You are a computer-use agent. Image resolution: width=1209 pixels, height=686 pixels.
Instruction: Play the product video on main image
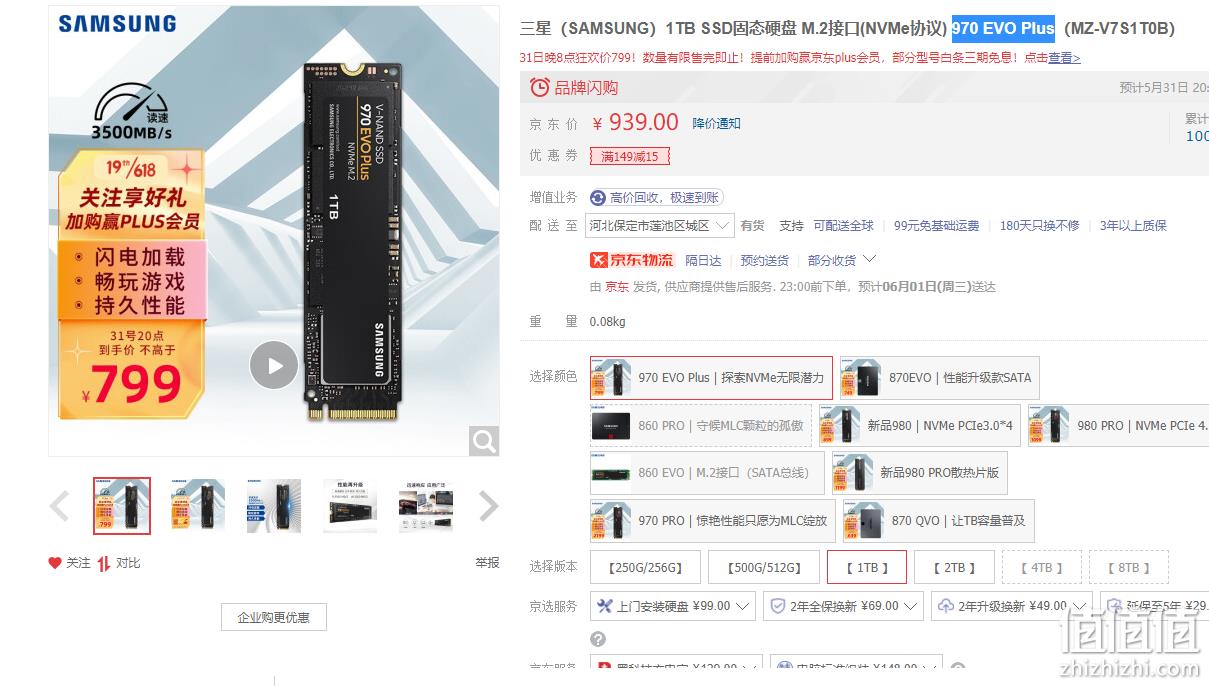(274, 365)
